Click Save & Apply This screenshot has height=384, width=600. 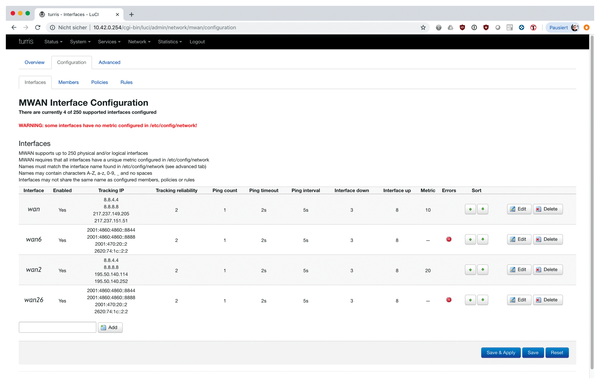coord(501,353)
